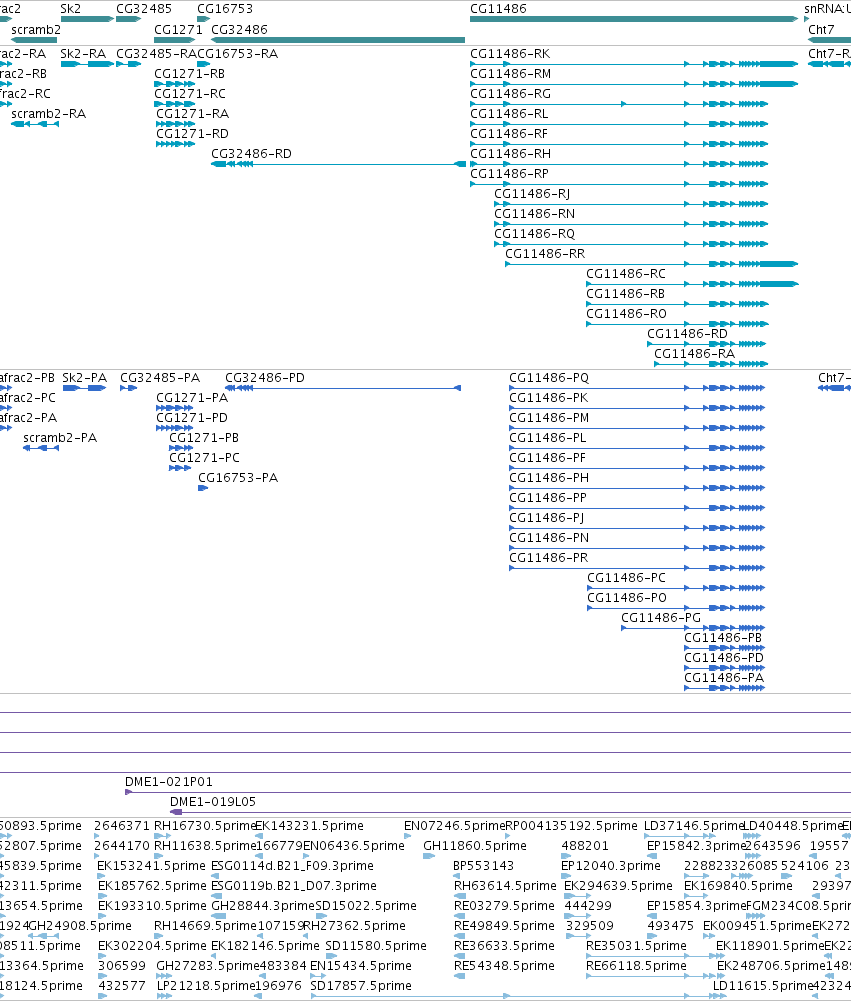Select the CG1271-PB protein
The height and width of the screenshot is (1001, 851).
[204, 438]
